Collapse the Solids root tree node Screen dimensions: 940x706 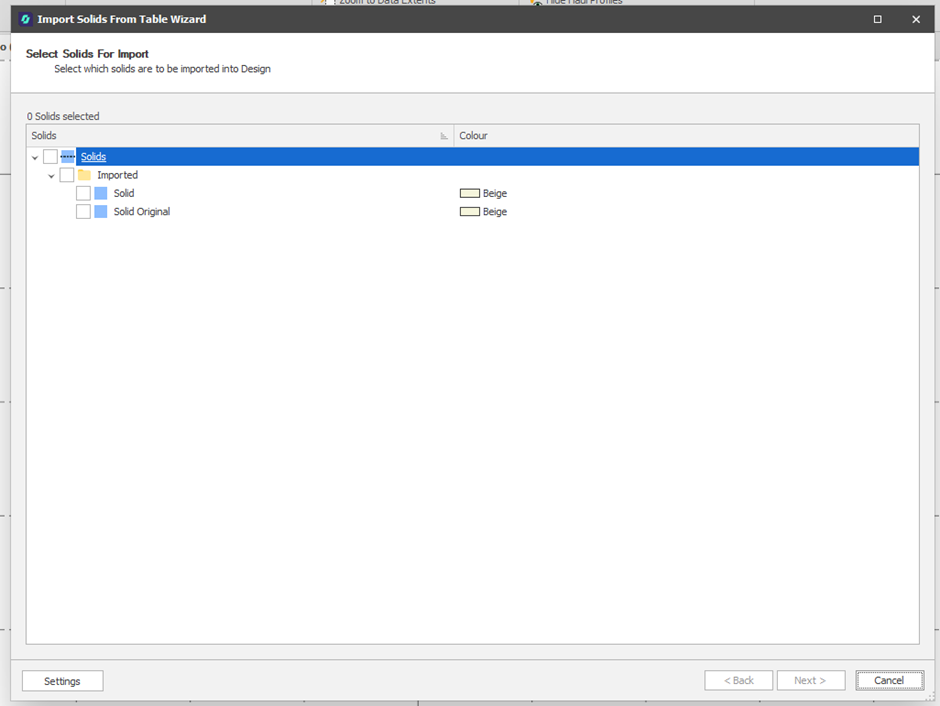point(35,157)
